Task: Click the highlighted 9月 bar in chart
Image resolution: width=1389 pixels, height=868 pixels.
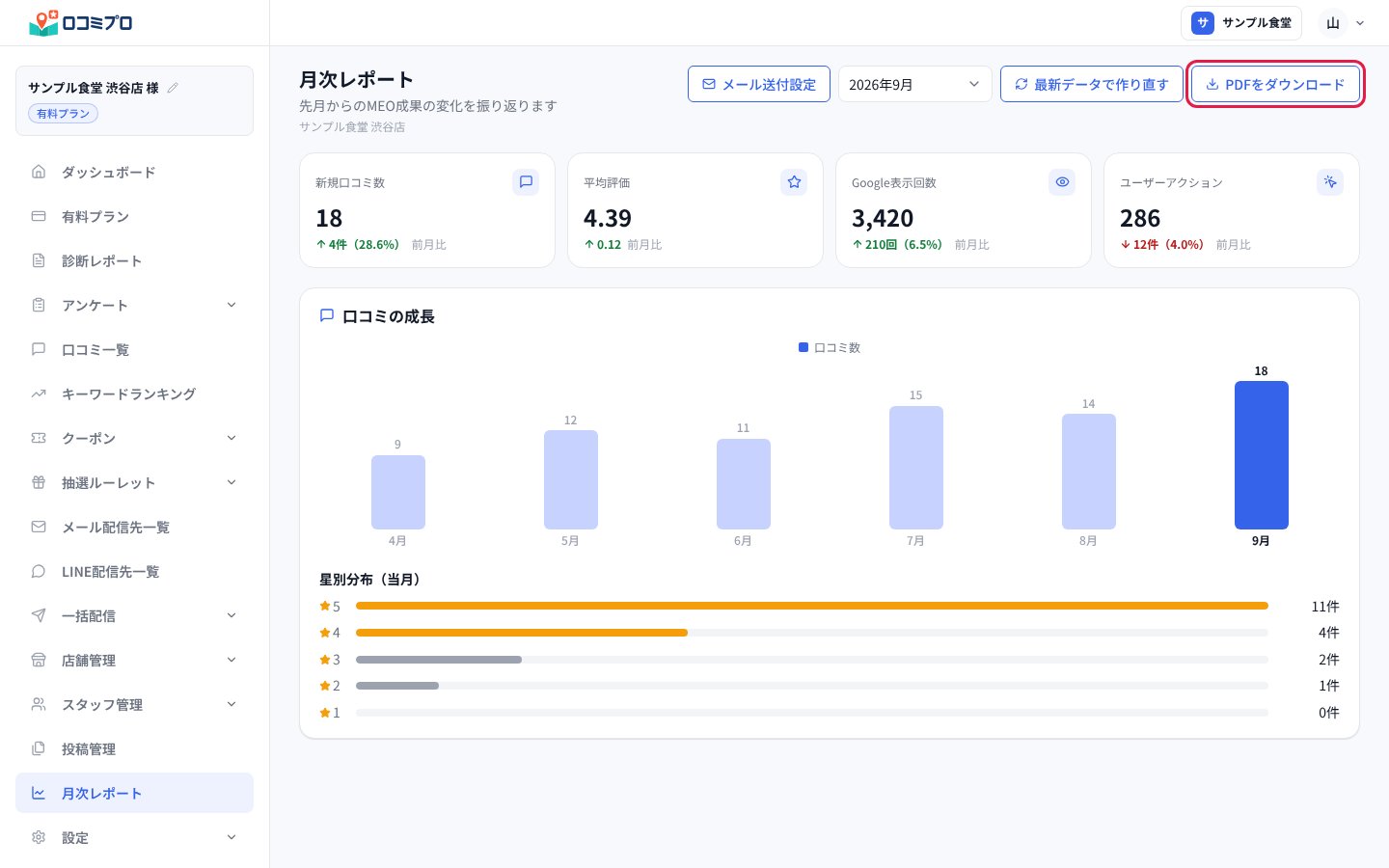Action: click(x=1261, y=455)
